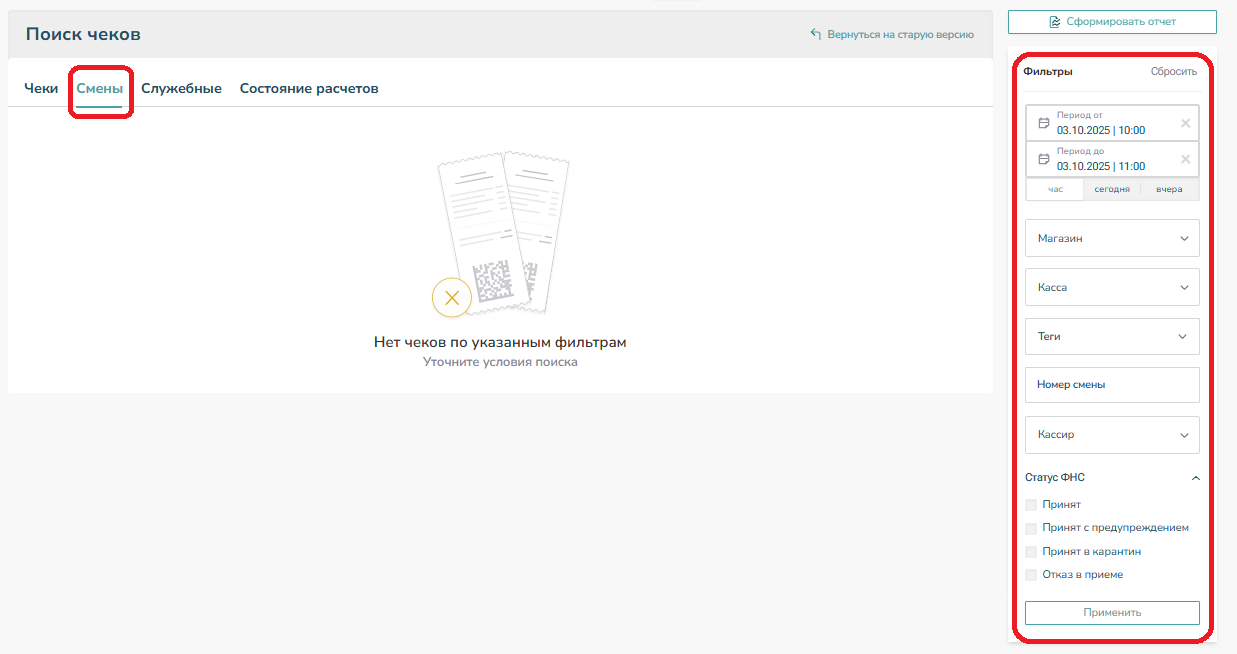The height and width of the screenshot is (654, 1237).
Task: Click the Номер смены input field
Action: coord(1112,385)
